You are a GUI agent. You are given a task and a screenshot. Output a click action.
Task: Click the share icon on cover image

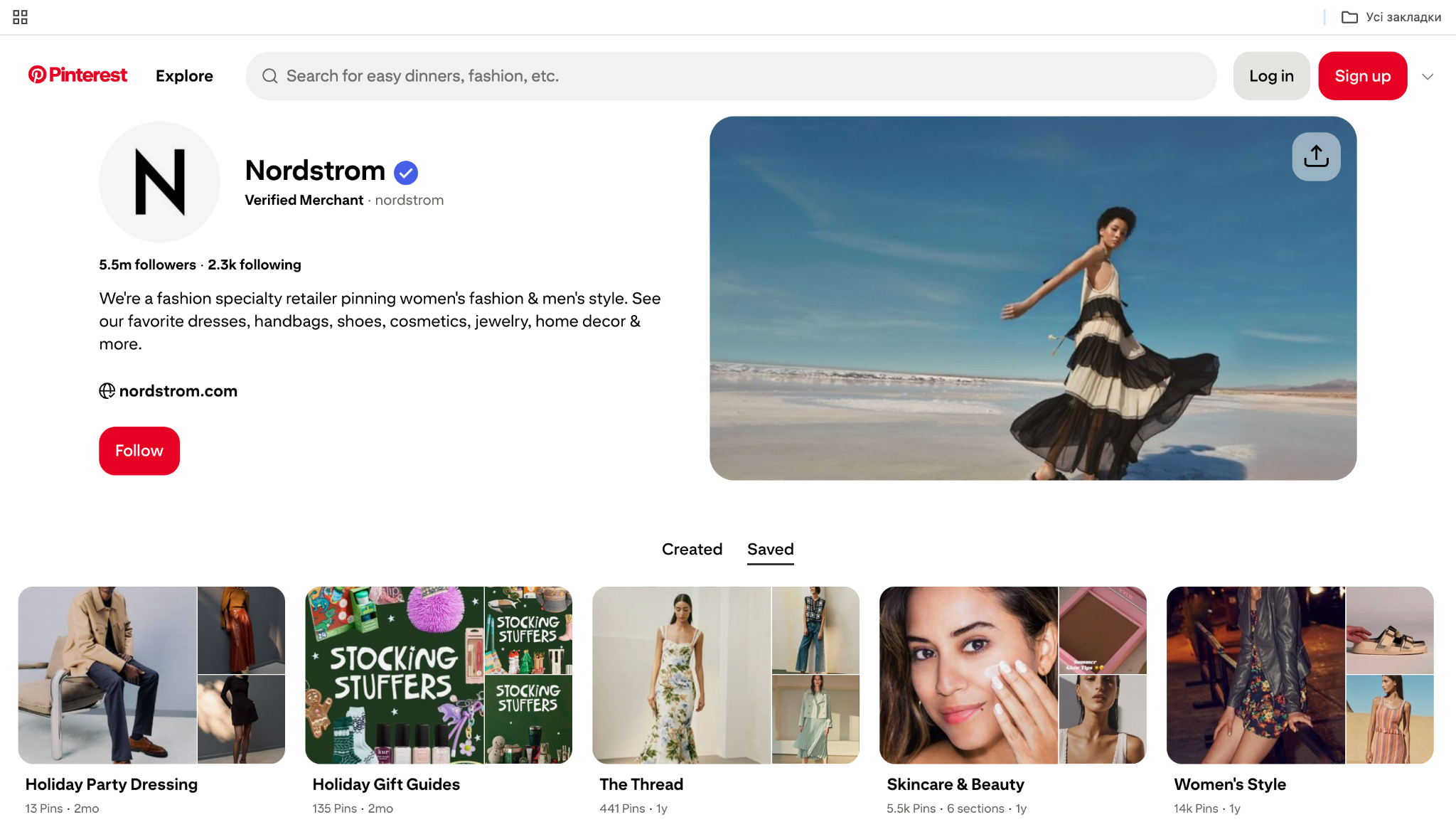1316,156
